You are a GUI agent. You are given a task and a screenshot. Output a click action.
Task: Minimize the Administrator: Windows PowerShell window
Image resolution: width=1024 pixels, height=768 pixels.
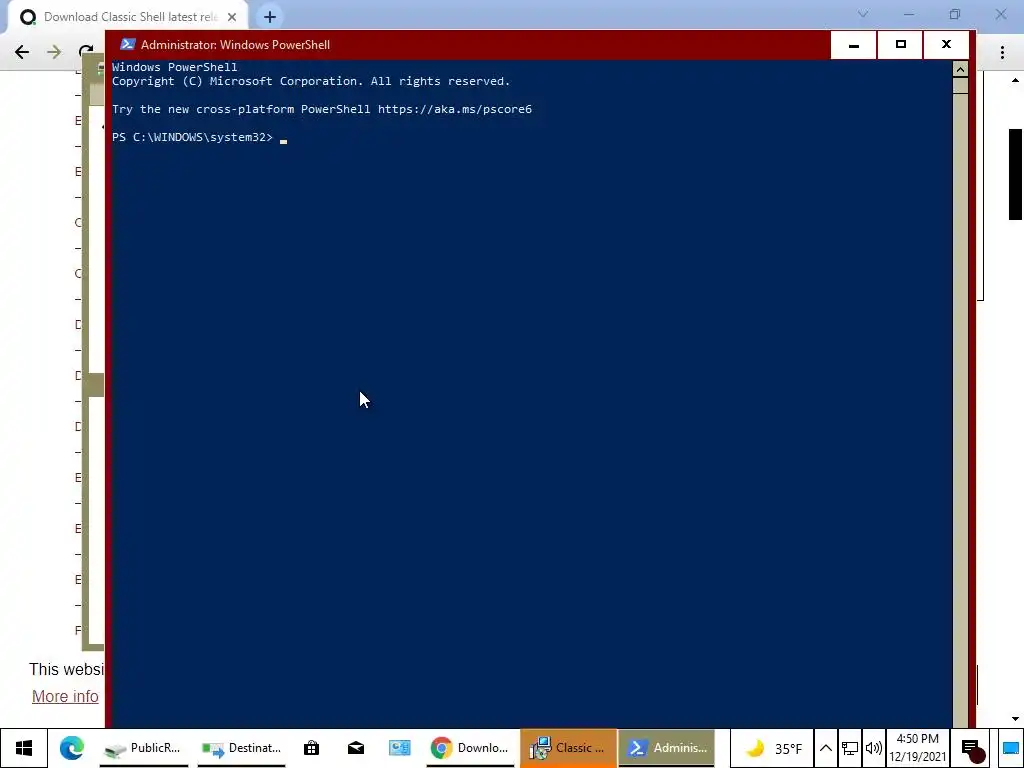tap(854, 45)
